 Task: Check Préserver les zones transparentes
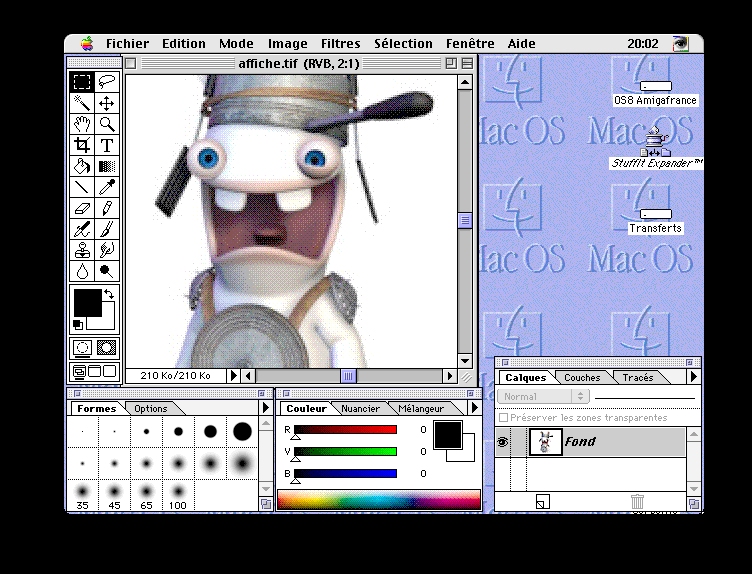click(x=503, y=417)
